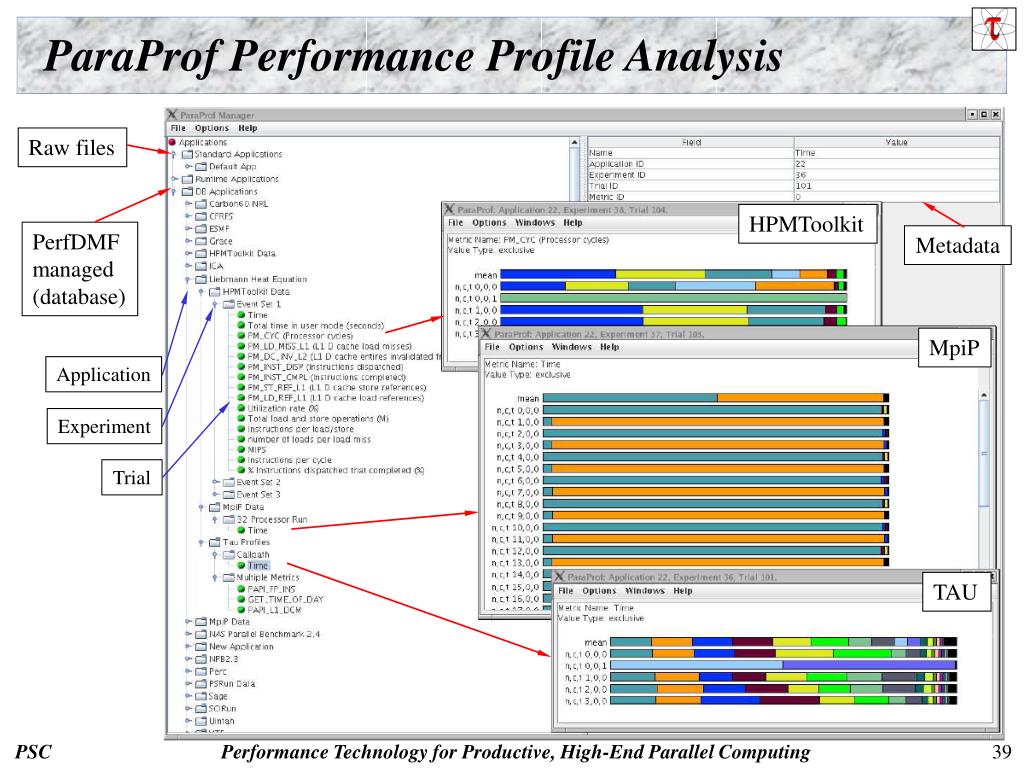The width and height of the screenshot is (1024, 768).
Task: Click the Utilization rate metric icon
Action: pos(241,408)
